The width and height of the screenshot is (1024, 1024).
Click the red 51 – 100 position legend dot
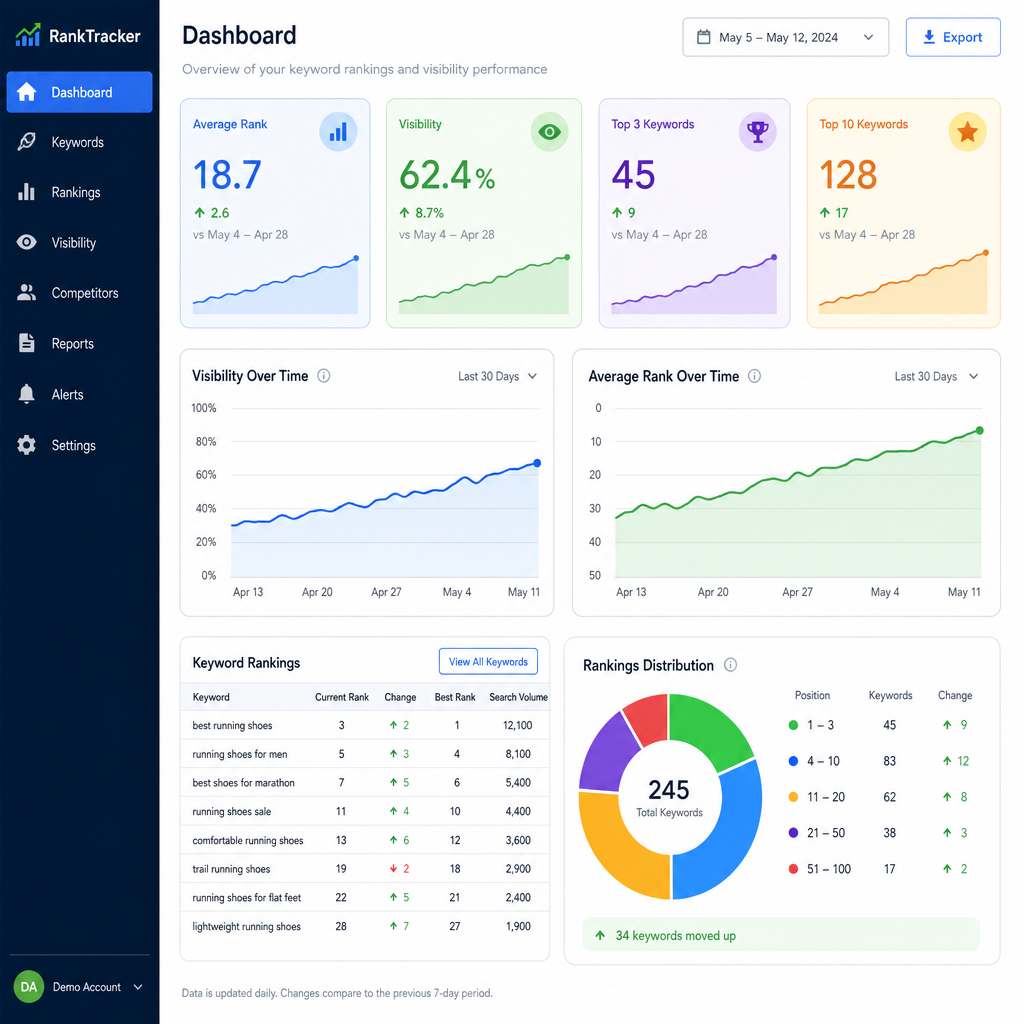click(x=793, y=869)
